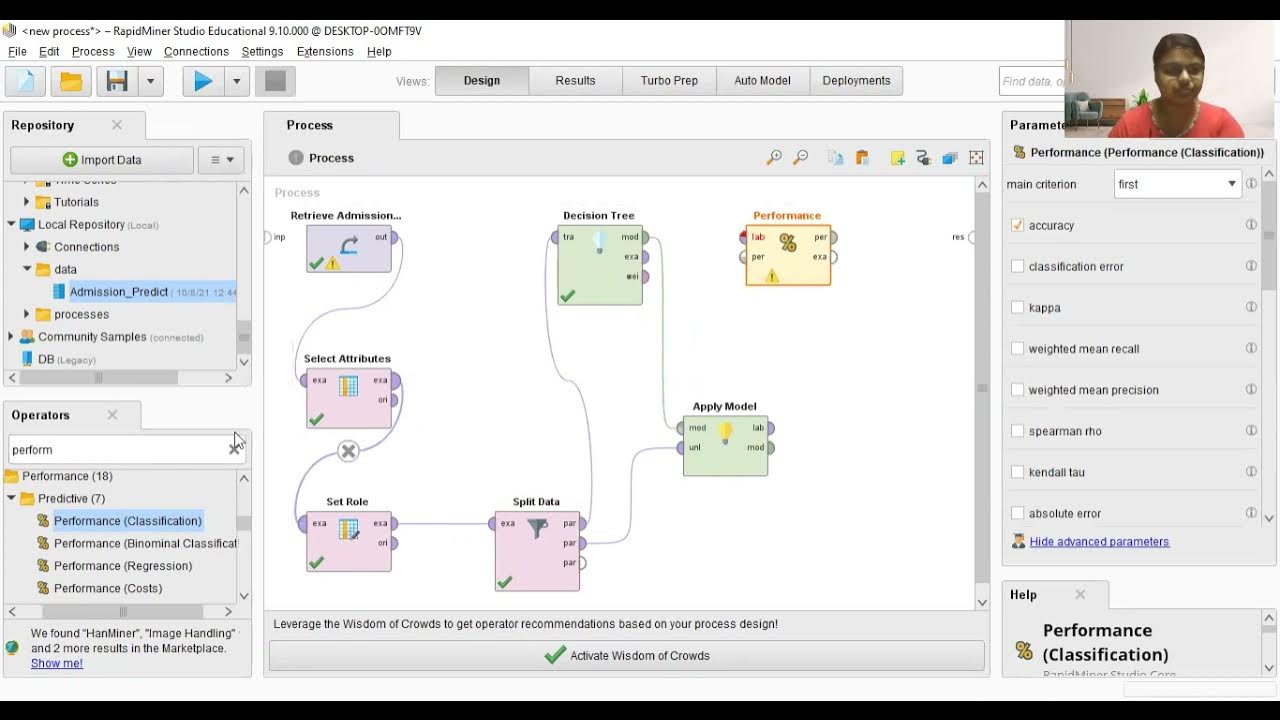This screenshot has height=720, width=1280.
Task: Expand Tutorials folder in repository
Action: (27, 202)
